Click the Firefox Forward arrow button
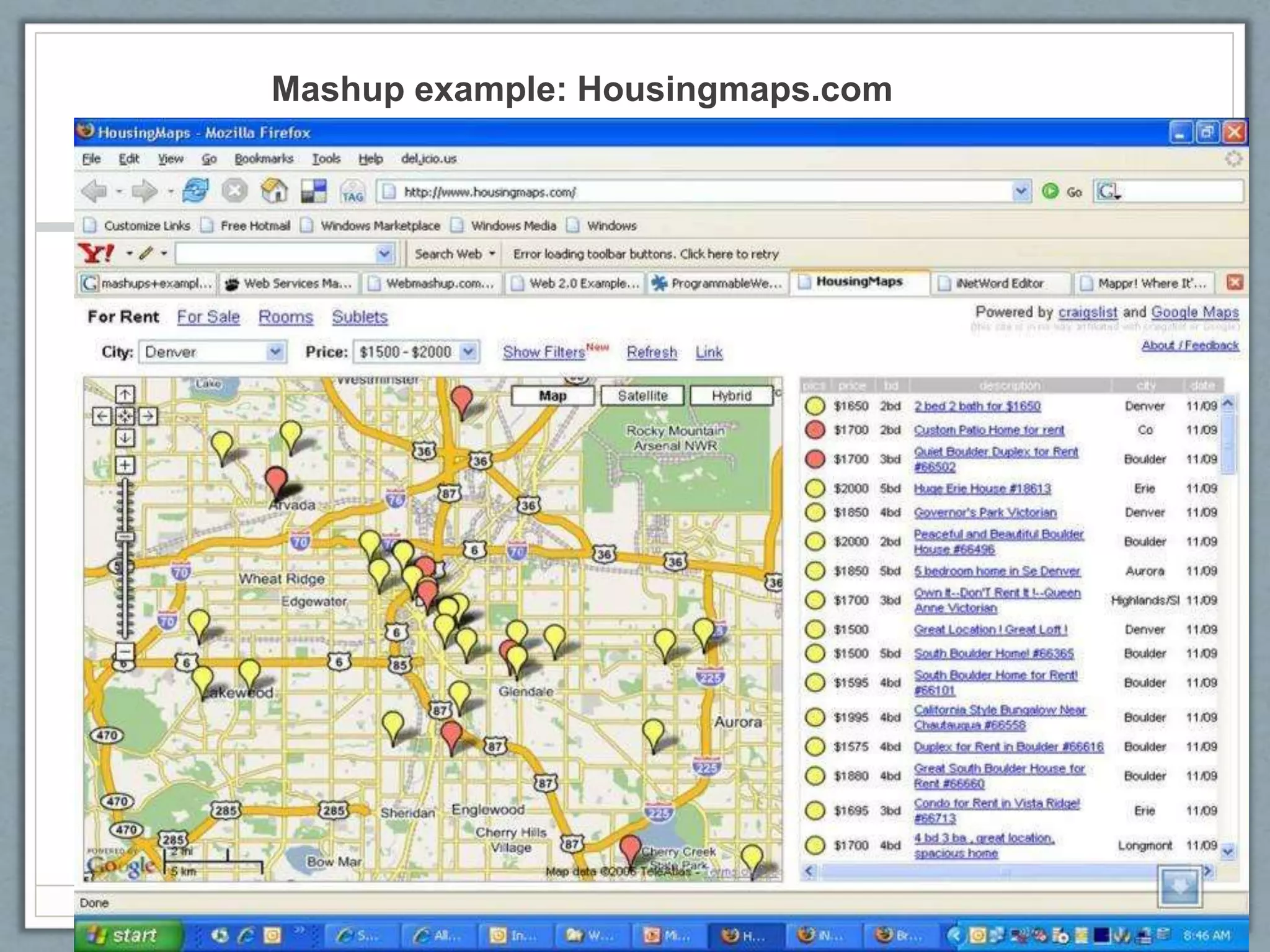This screenshot has width=1270, height=952. tap(145, 192)
